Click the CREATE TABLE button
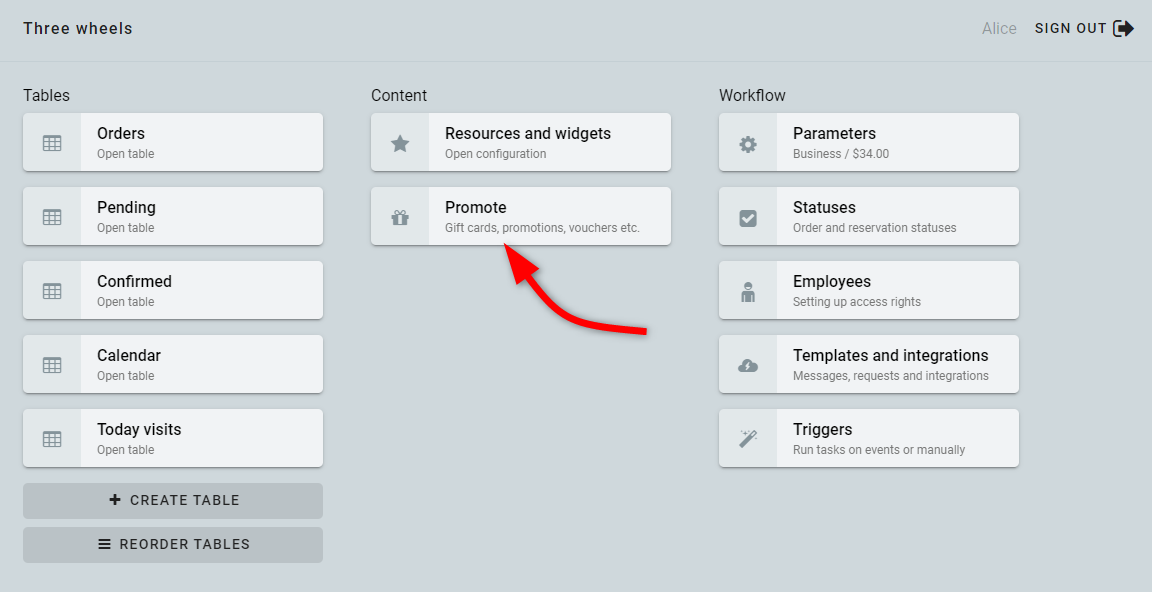Screen dimensions: 1152x592 point(173,501)
